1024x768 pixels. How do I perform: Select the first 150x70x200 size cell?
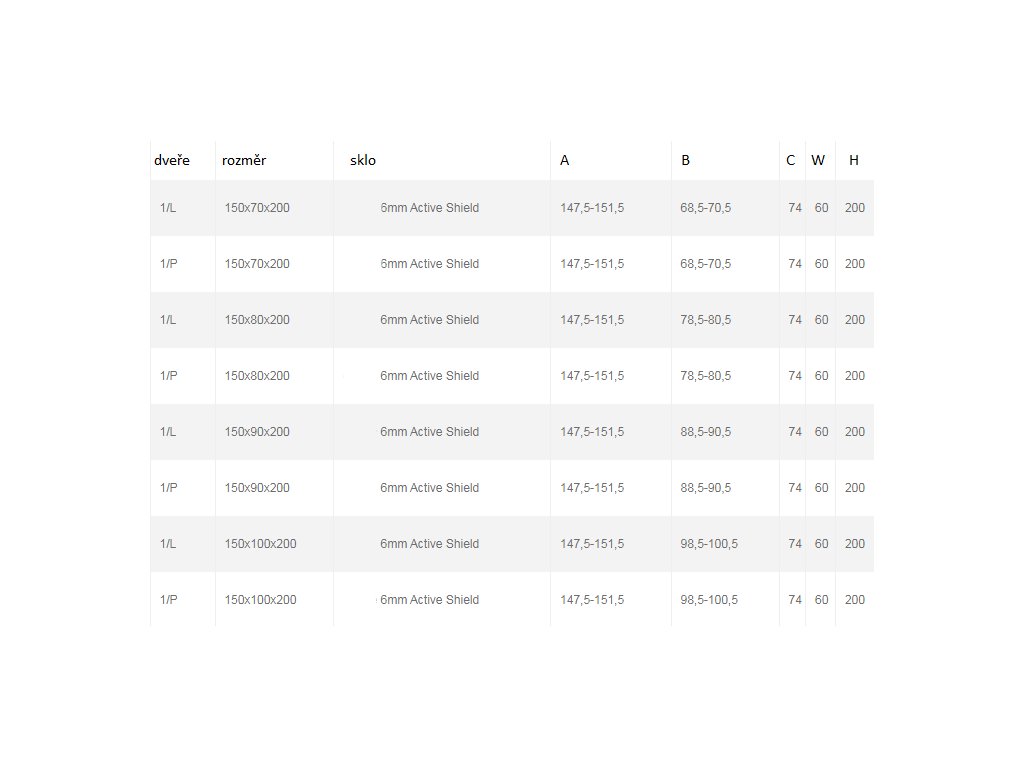pyautogui.click(x=257, y=208)
